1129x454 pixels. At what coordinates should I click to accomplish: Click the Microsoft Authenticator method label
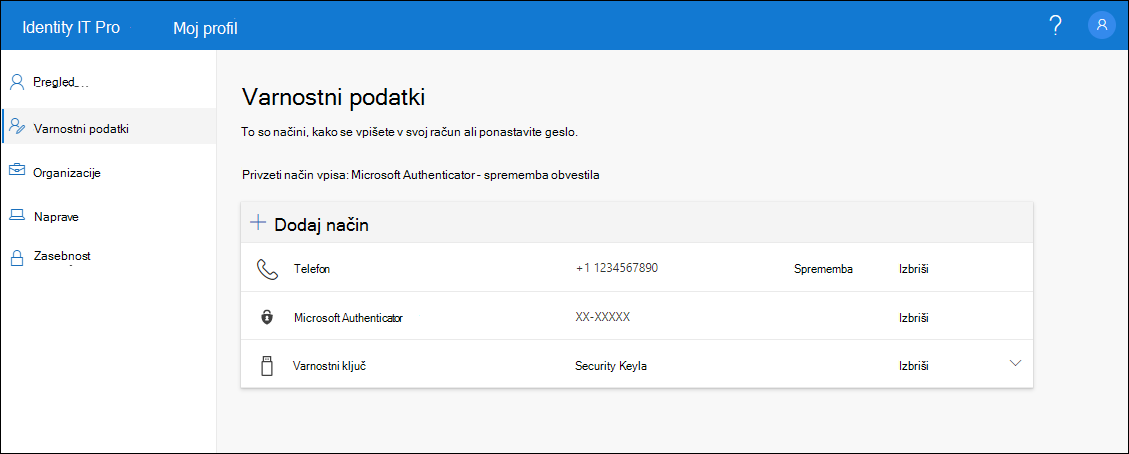348,317
